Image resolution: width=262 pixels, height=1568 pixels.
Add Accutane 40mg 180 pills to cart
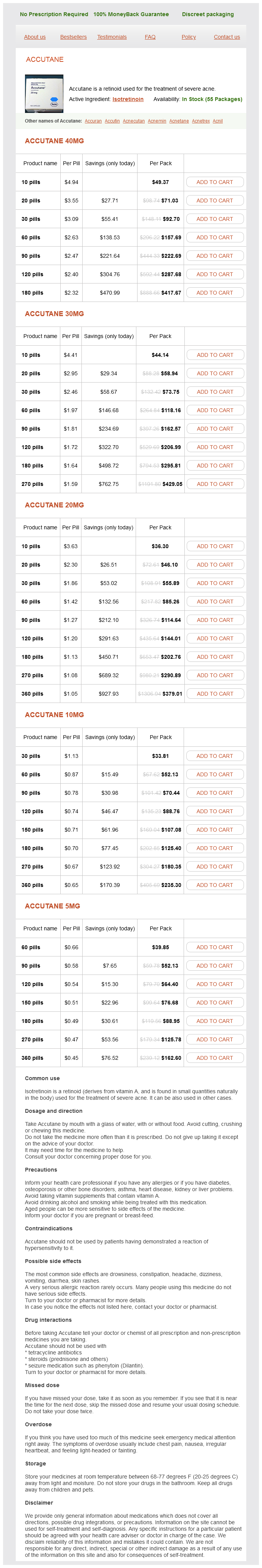(x=214, y=293)
